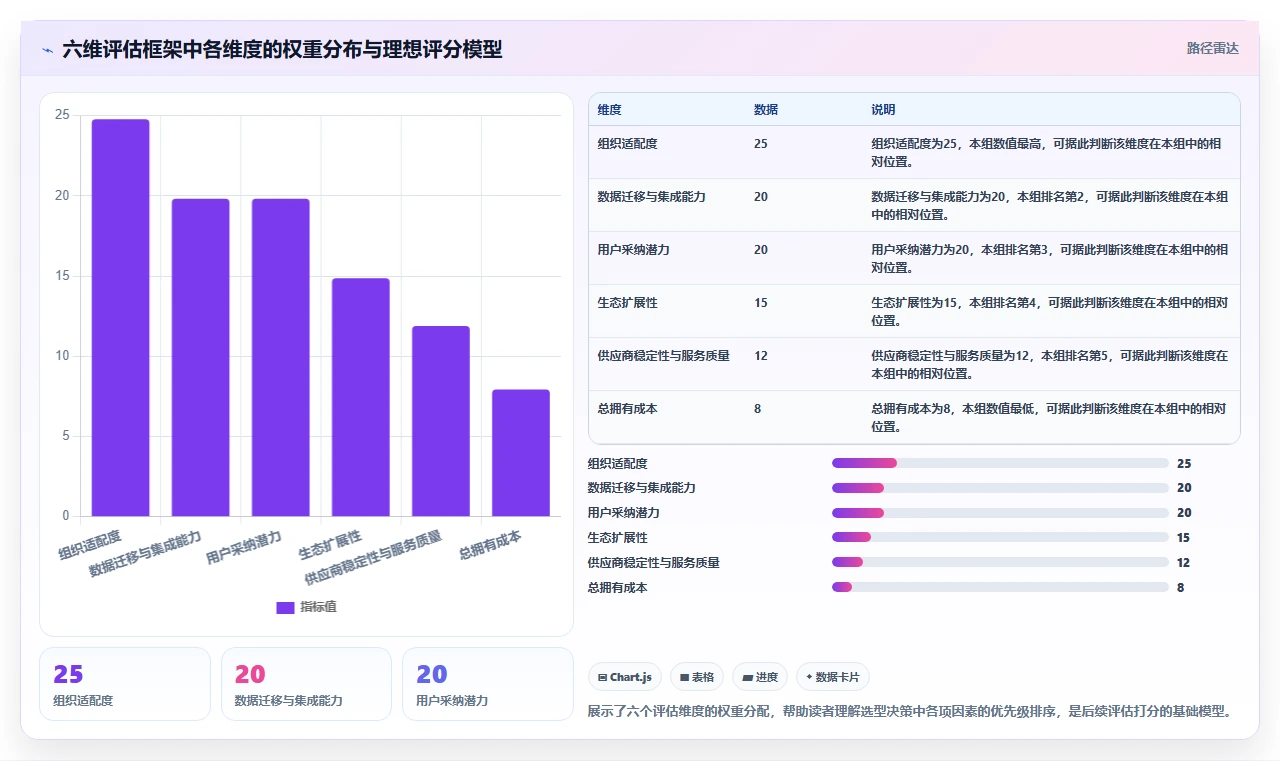Click the Chart.js tag chip
The image size is (1280, 761).
point(625,677)
